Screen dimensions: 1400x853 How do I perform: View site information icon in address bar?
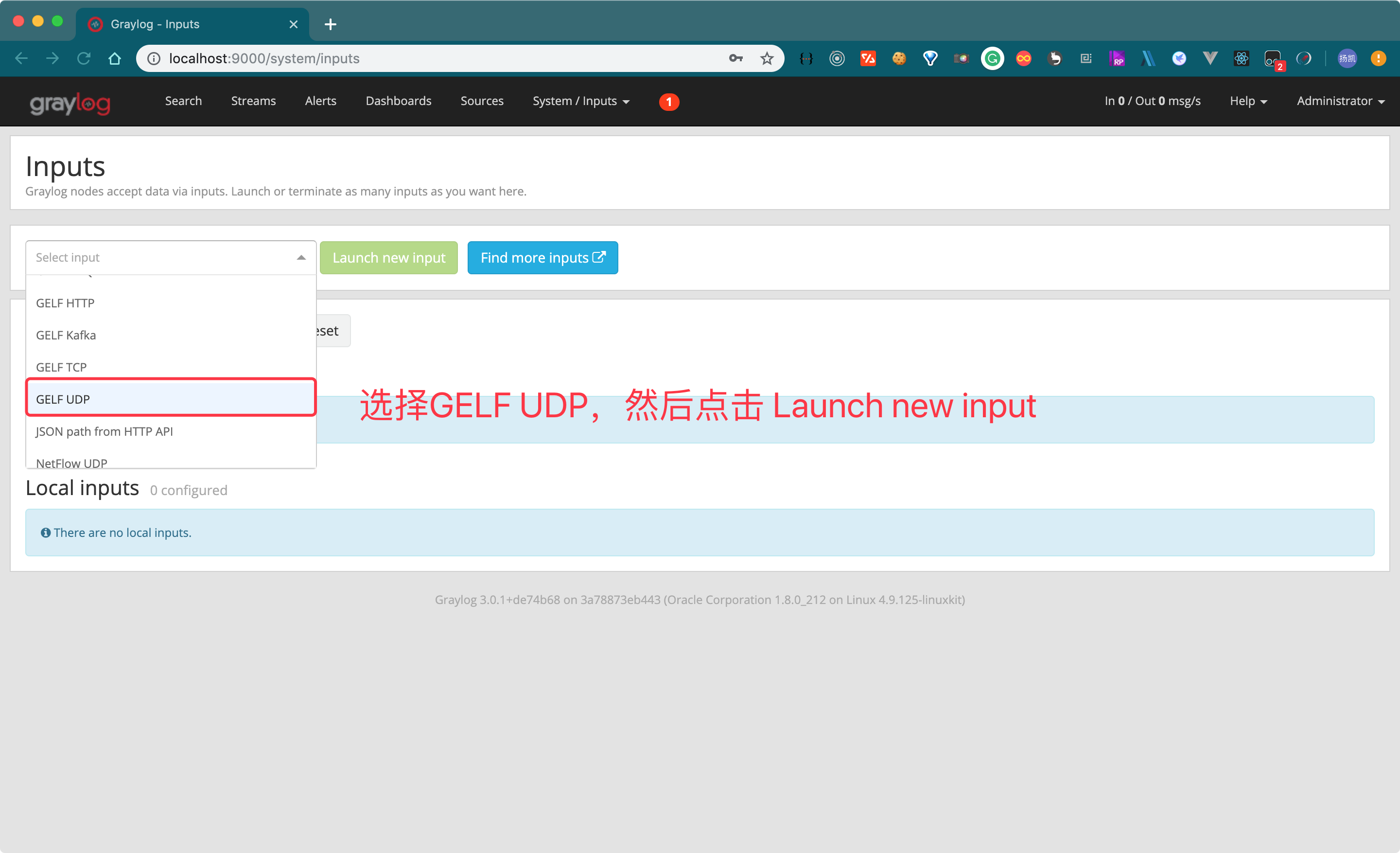154,58
